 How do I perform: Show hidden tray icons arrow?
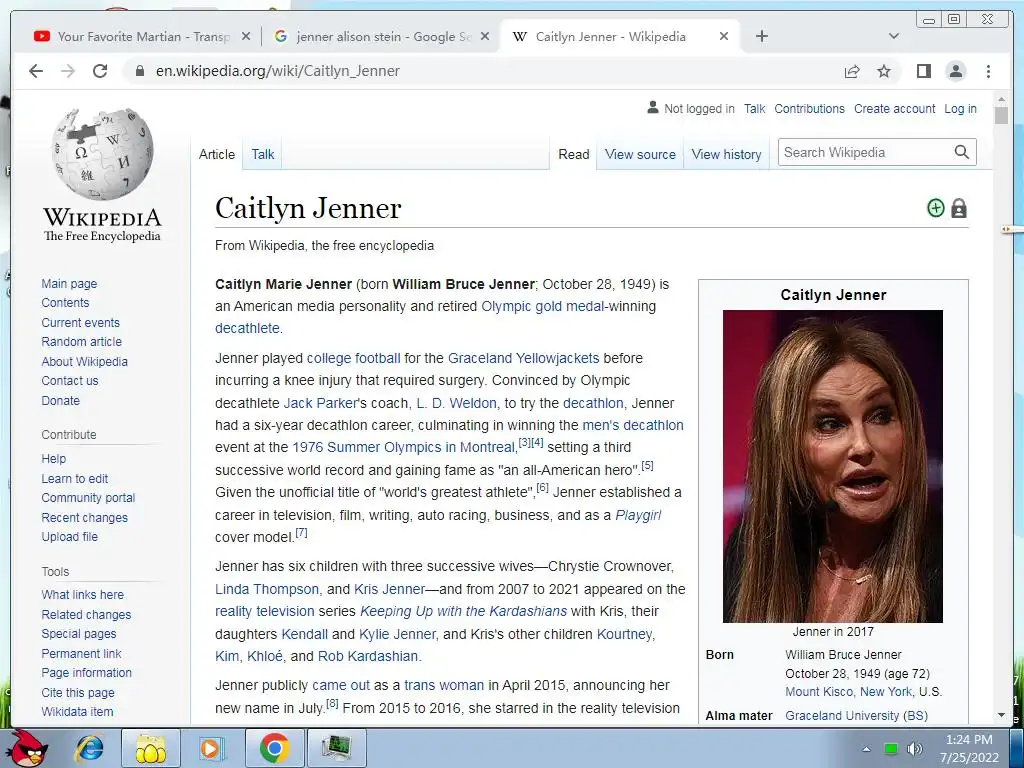[867, 749]
